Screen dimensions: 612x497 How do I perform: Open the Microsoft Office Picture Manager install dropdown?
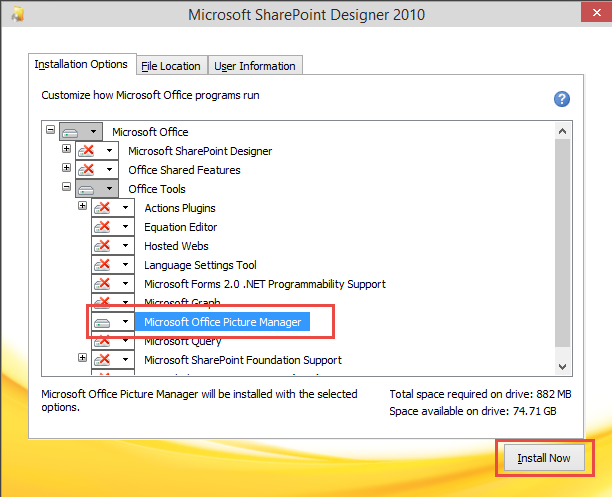(126, 322)
